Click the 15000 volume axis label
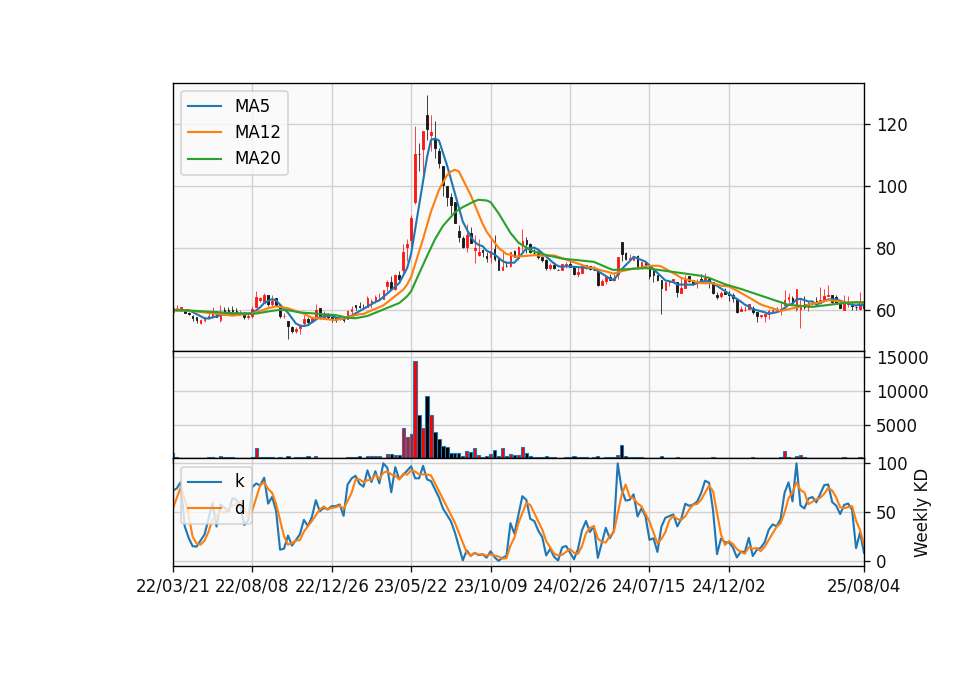 click(902, 358)
